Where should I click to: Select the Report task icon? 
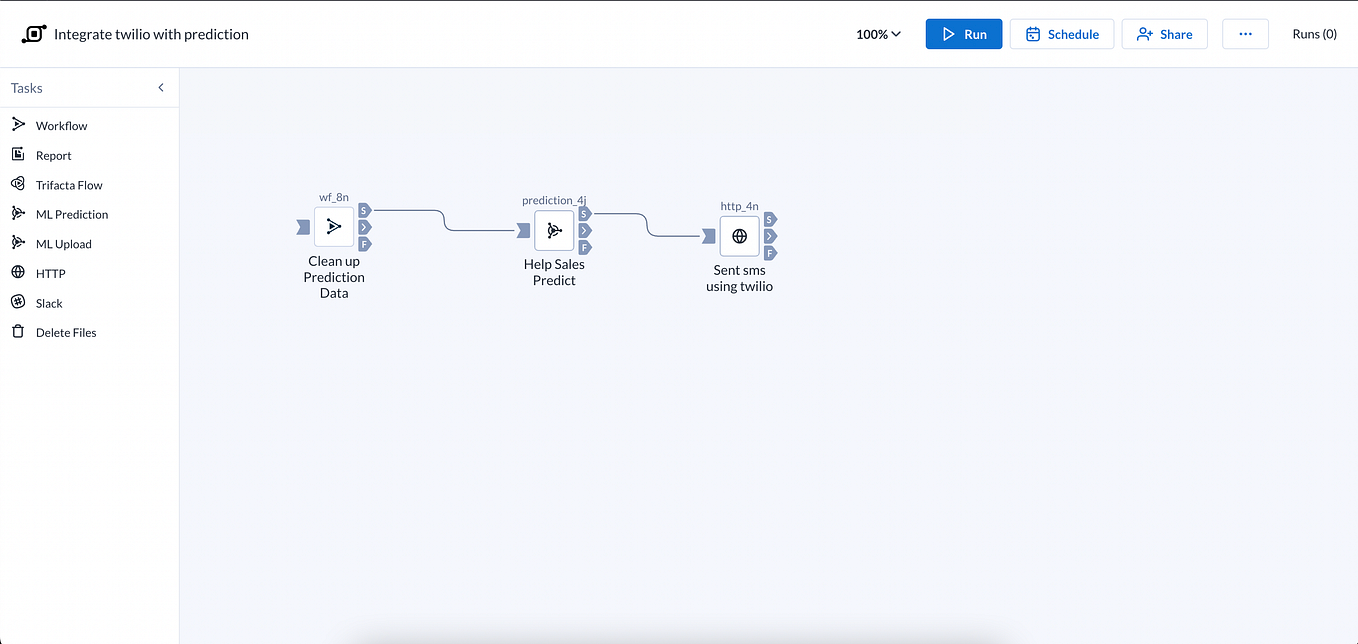(x=19, y=155)
